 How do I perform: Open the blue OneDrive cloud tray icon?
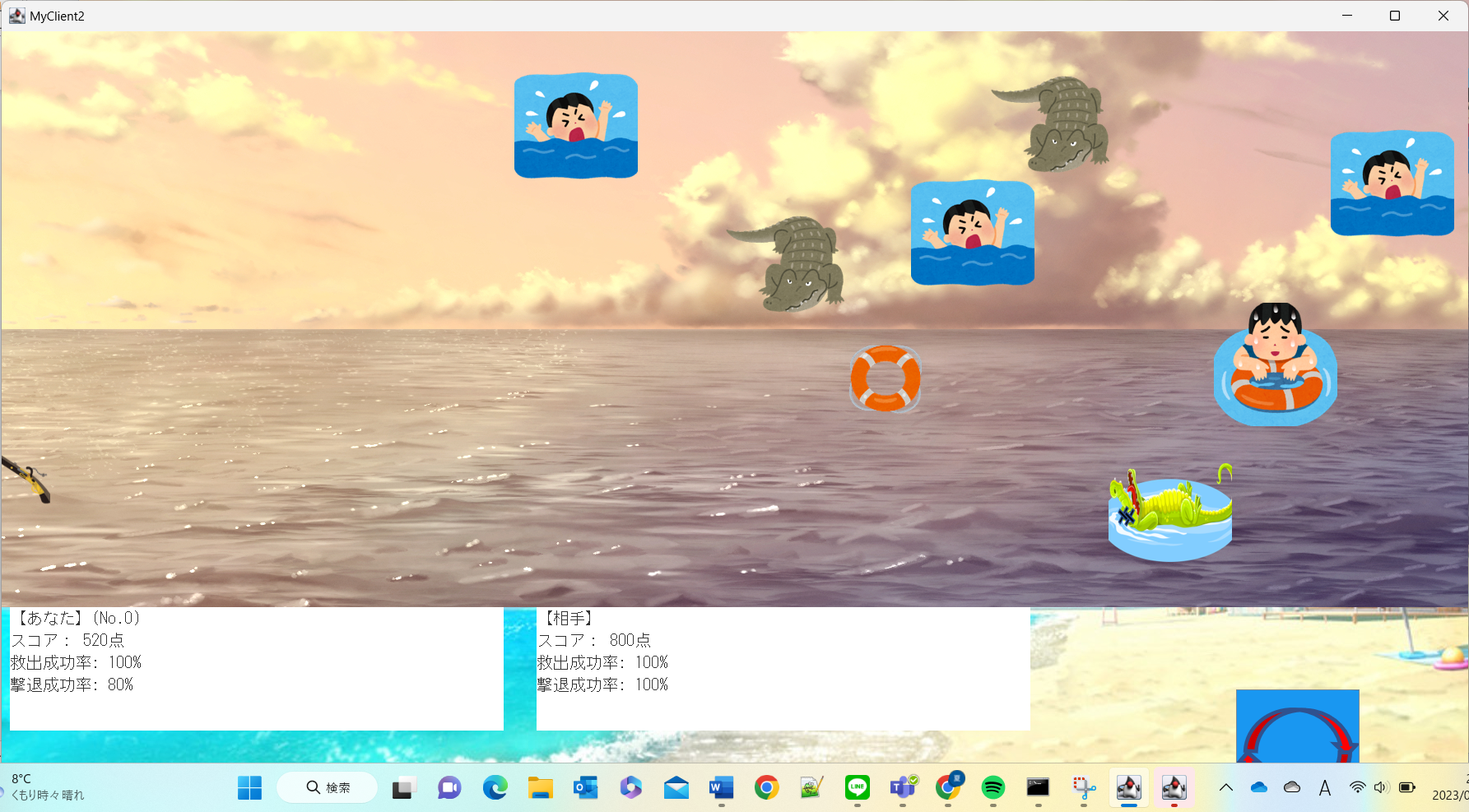pos(1259,788)
